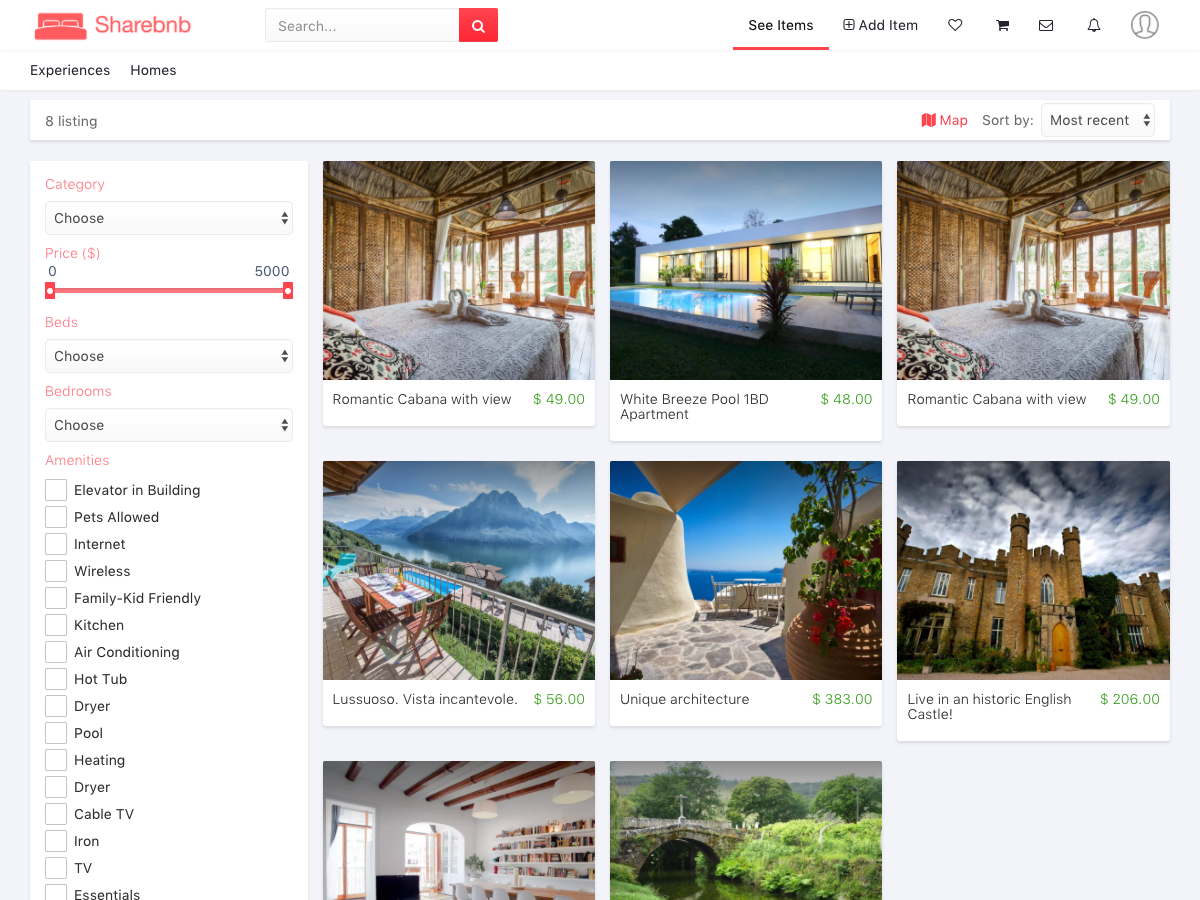Select the See Items tab
Image resolution: width=1200 pixels, height=900 pixels.
781,25
